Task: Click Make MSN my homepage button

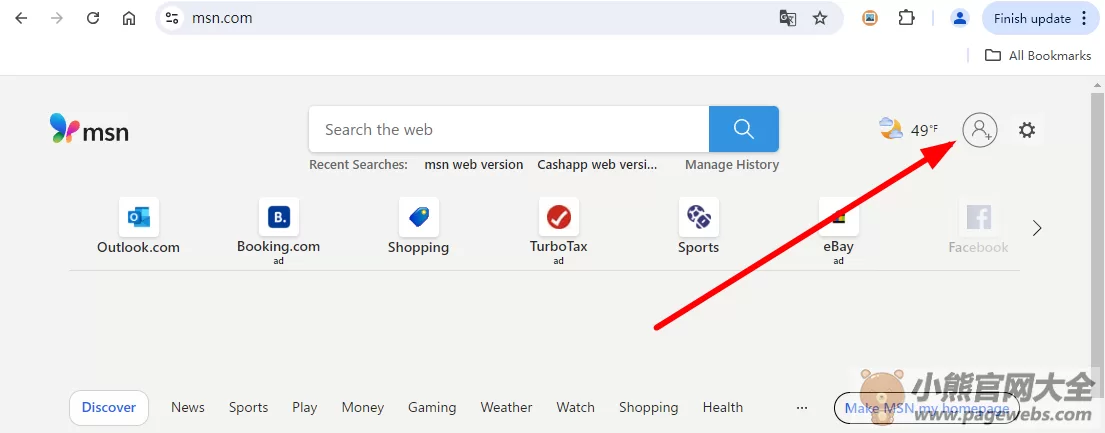Action: 927,408
